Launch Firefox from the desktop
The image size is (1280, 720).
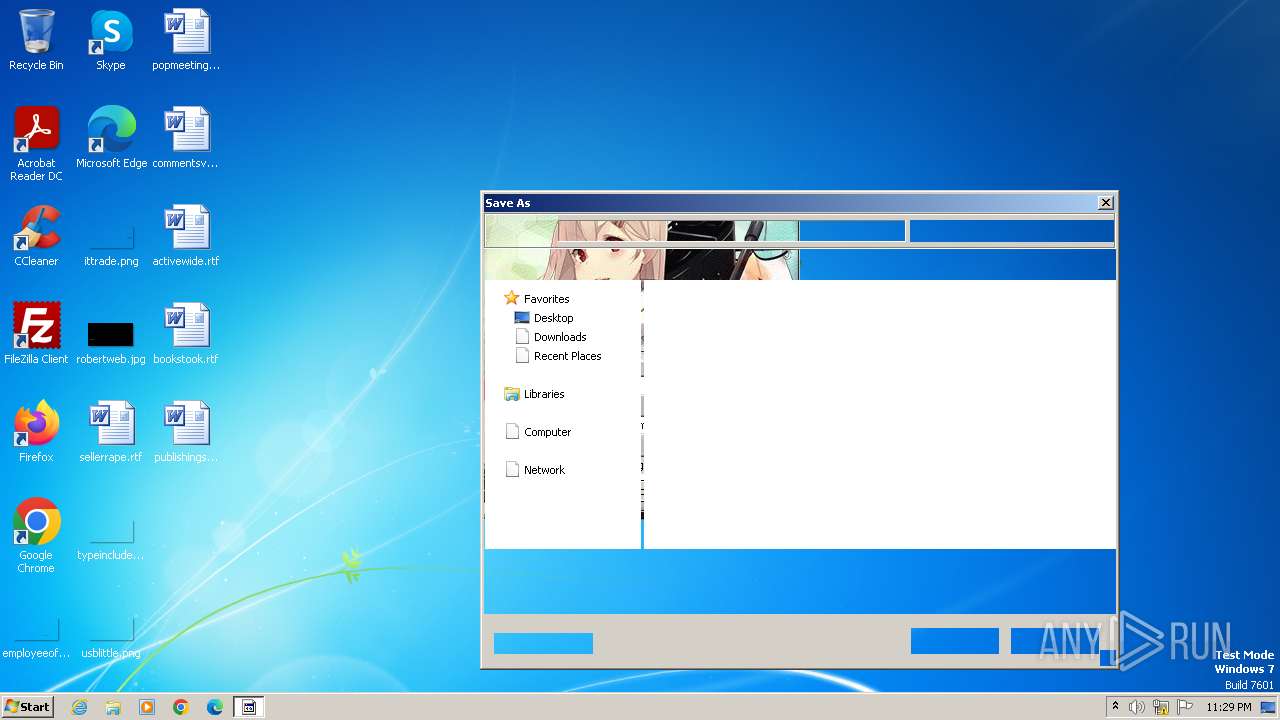pos(36,432)
